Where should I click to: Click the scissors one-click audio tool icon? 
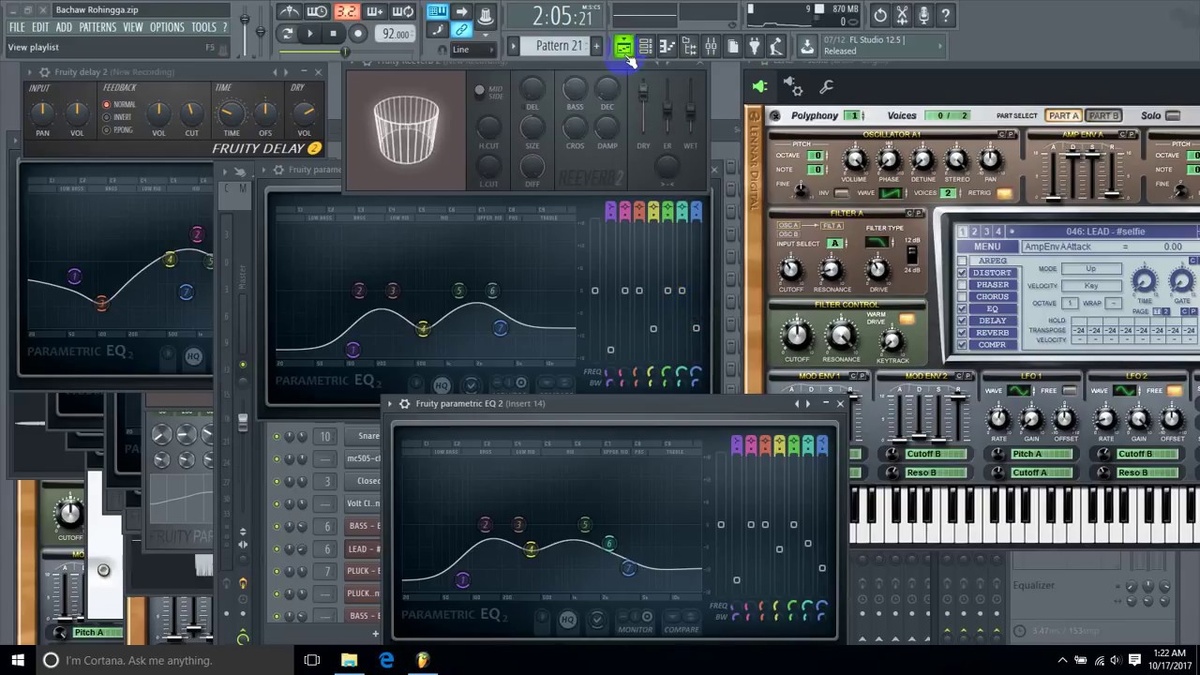point(902,15)
